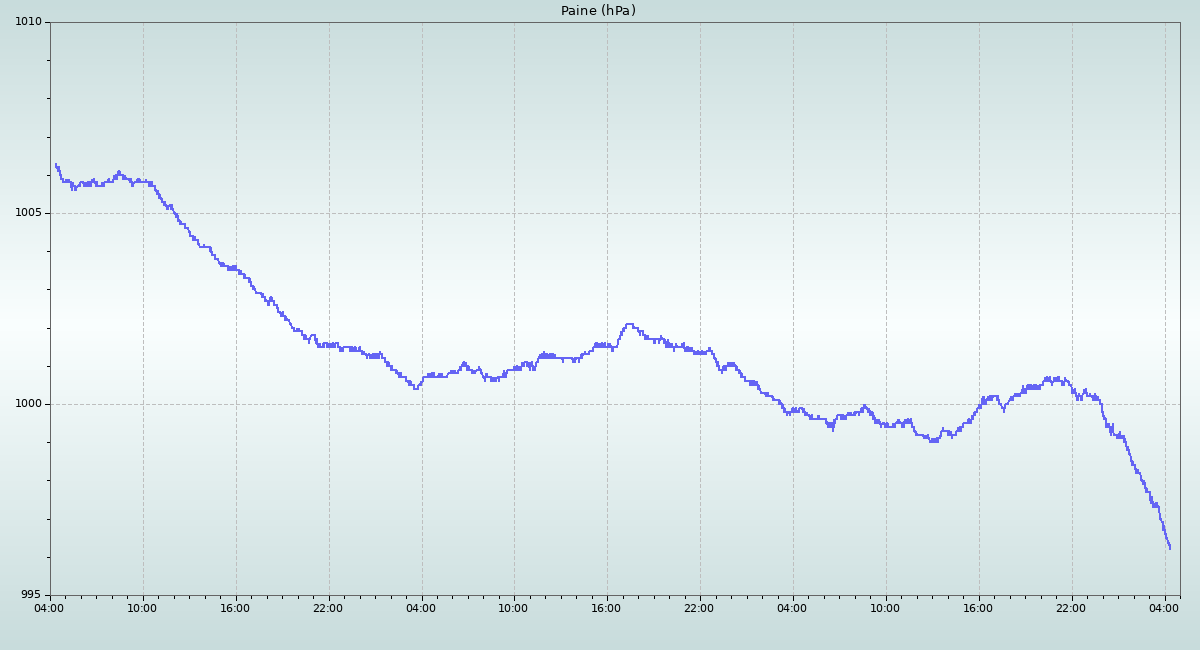Select the 1000 y-axis label
Screen dimensions: 1200x650
(x=29, y=404)
